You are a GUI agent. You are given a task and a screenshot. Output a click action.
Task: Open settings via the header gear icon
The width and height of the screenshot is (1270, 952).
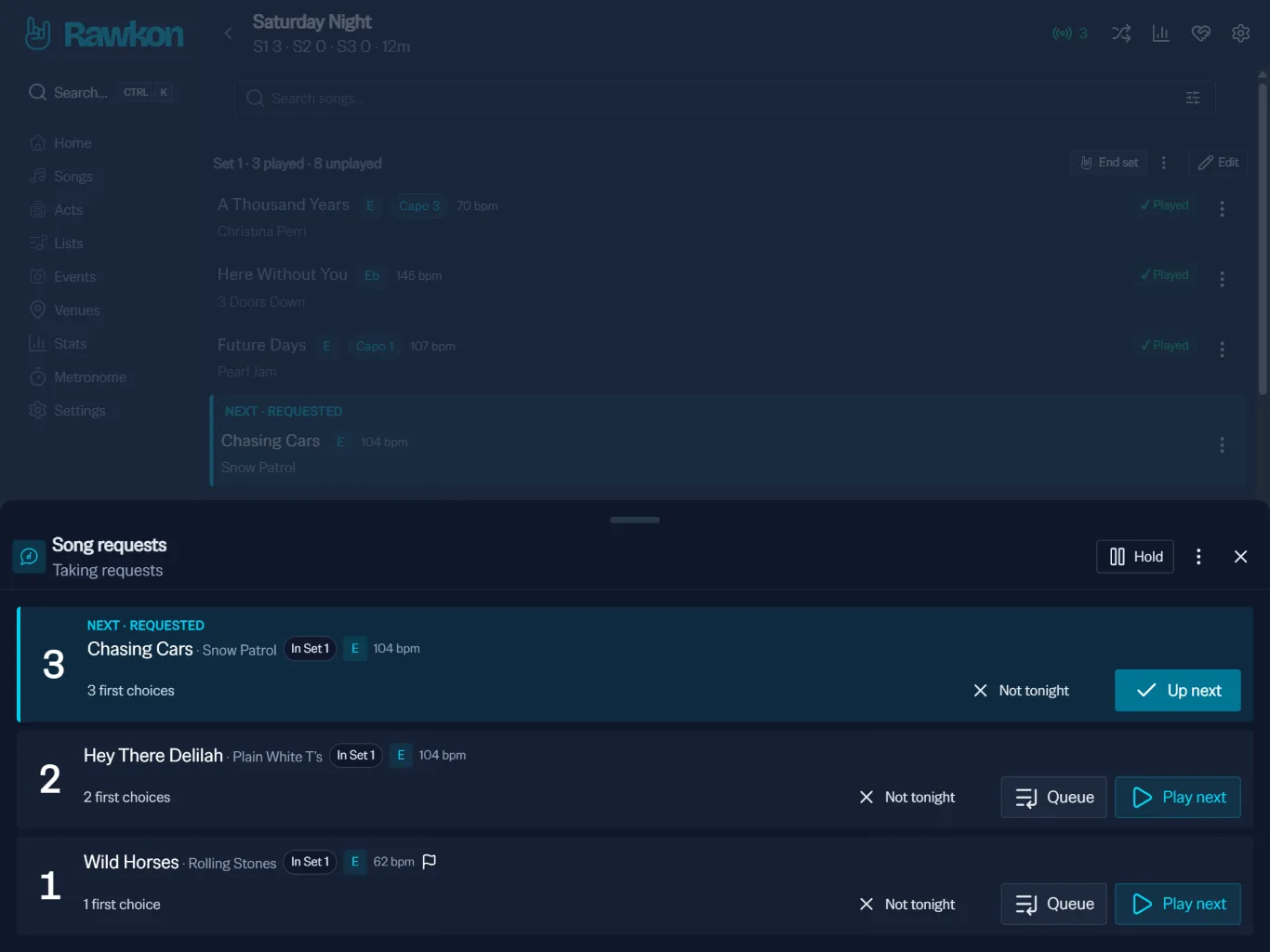click(1240, 33)
